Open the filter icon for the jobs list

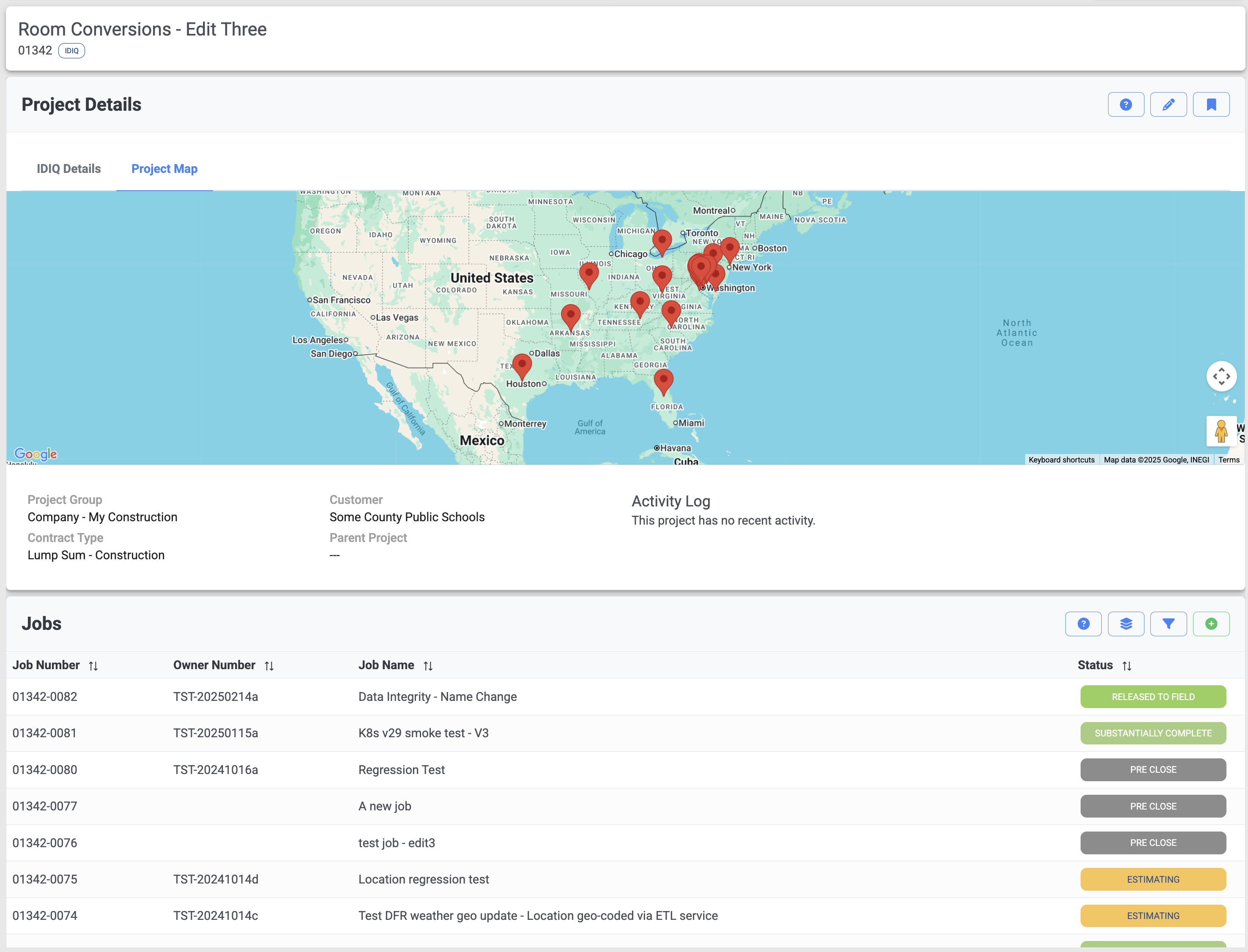pos(1169,624)
